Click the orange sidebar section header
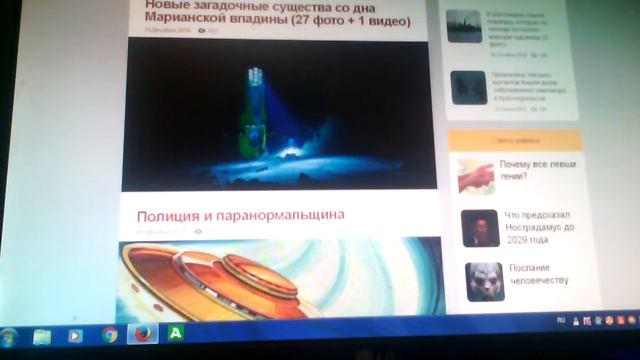The image size is (640, 360). pyautogui.click(x=515, y=140)
